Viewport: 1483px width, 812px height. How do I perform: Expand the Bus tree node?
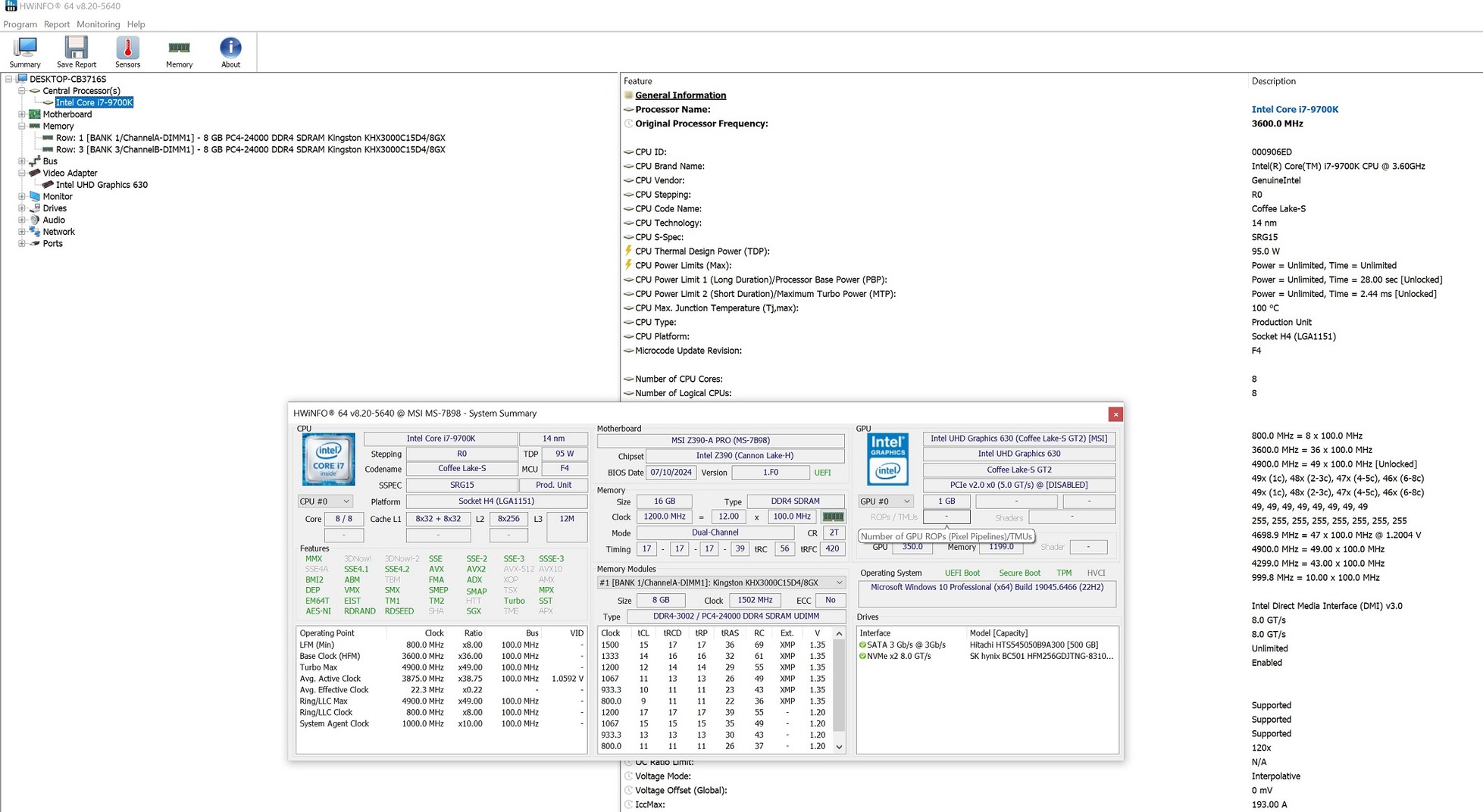(22, 161)
